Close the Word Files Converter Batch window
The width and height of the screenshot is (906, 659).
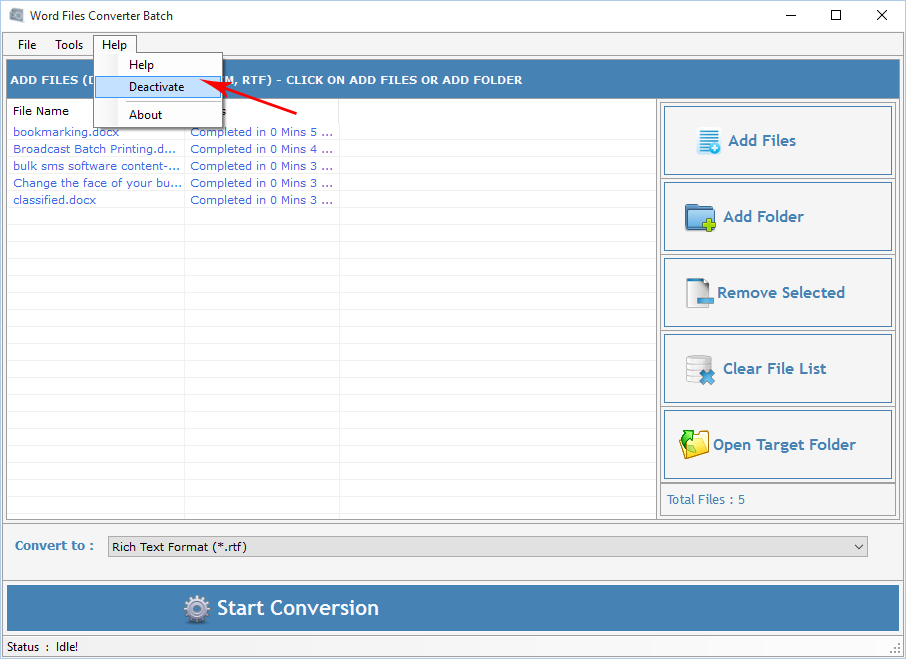pyautogui.click(x=882, y=16)
